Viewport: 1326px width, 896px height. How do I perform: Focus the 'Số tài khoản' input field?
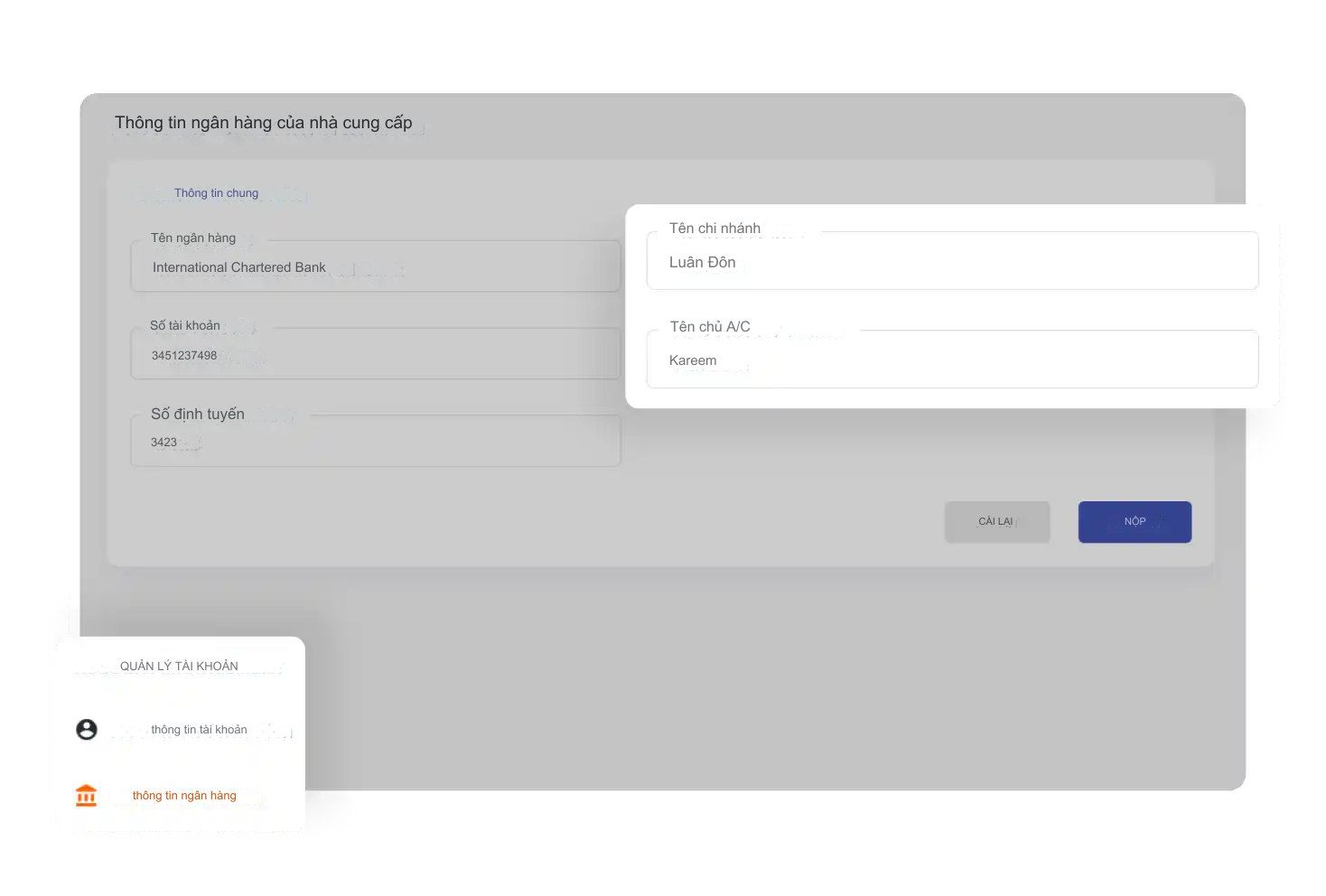(x=376, y=354)
